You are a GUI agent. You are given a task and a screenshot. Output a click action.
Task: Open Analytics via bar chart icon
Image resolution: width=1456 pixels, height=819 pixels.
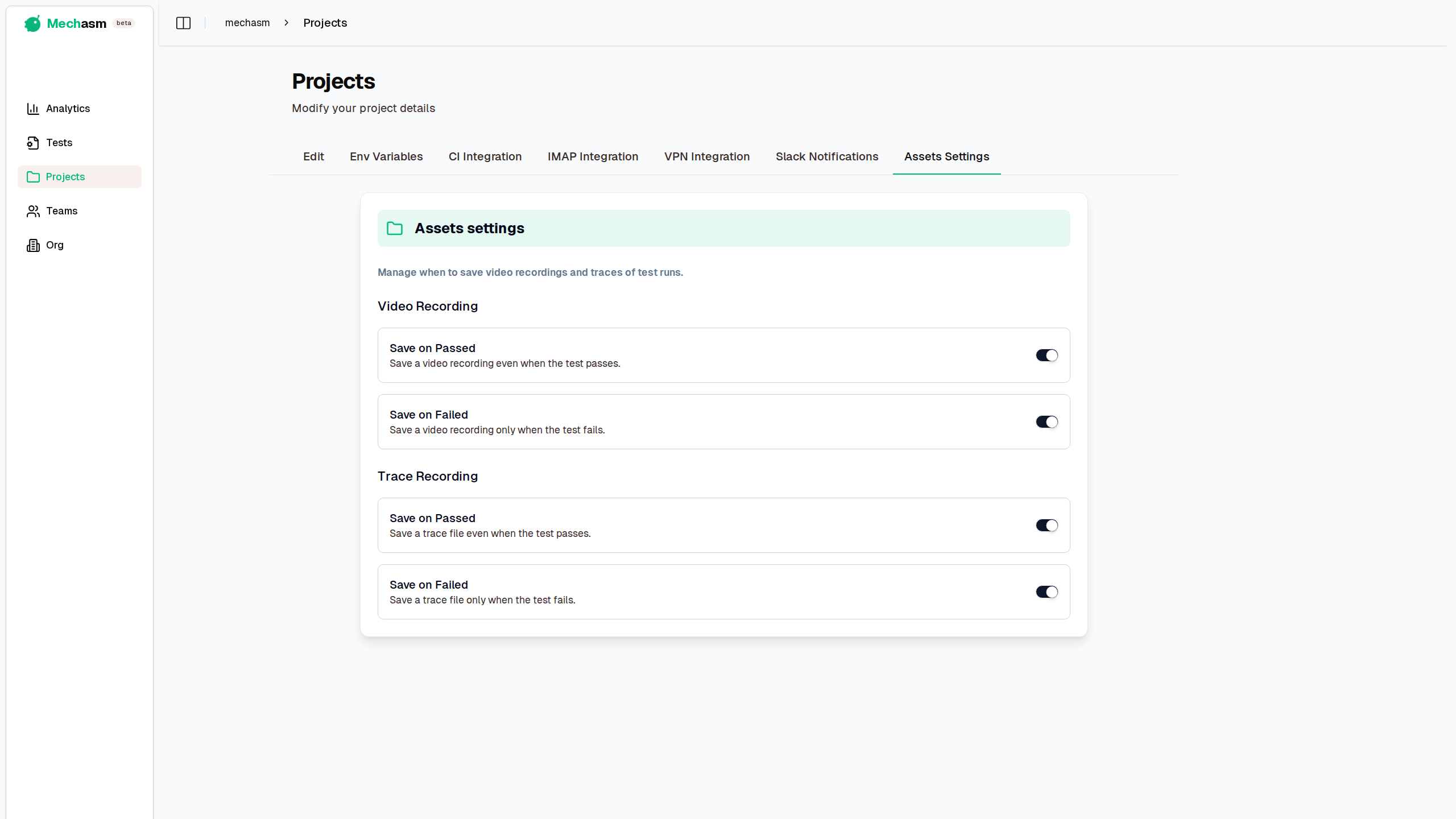[x=33, y=109]
